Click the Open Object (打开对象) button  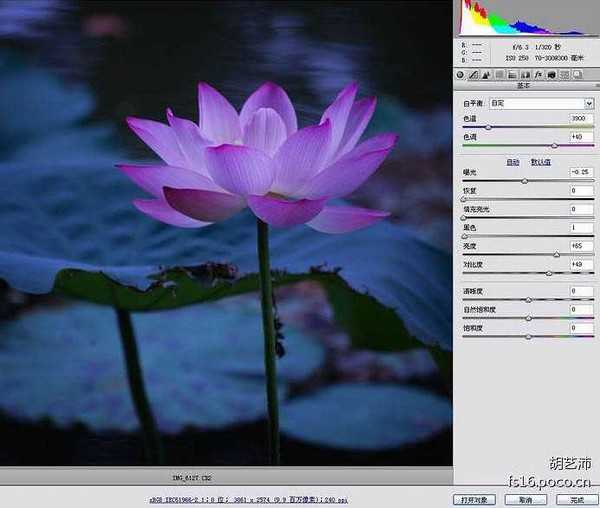pos(476,498)
